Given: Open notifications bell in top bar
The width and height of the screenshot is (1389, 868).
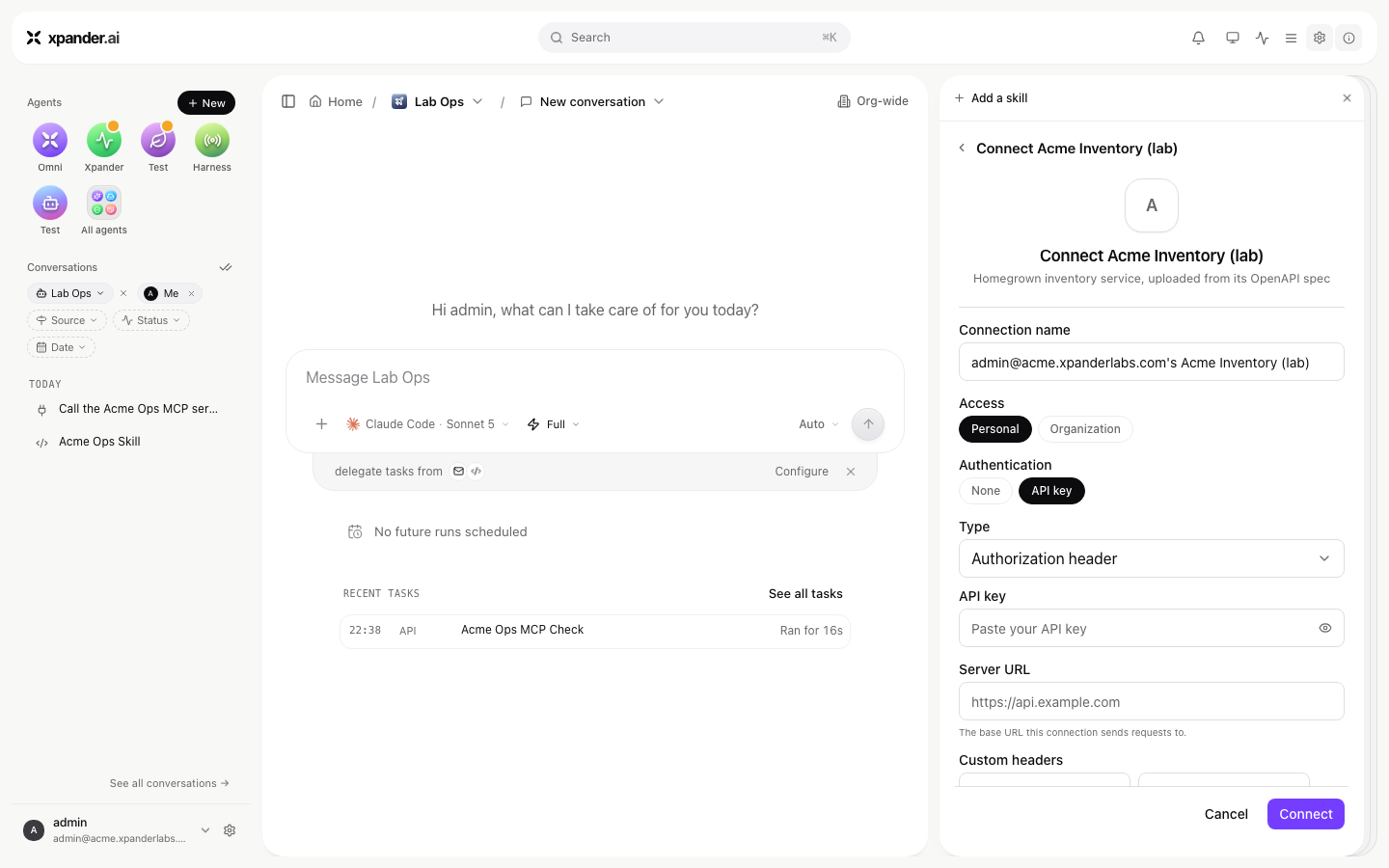Looking at the screenshot, I should (1198, 38).
